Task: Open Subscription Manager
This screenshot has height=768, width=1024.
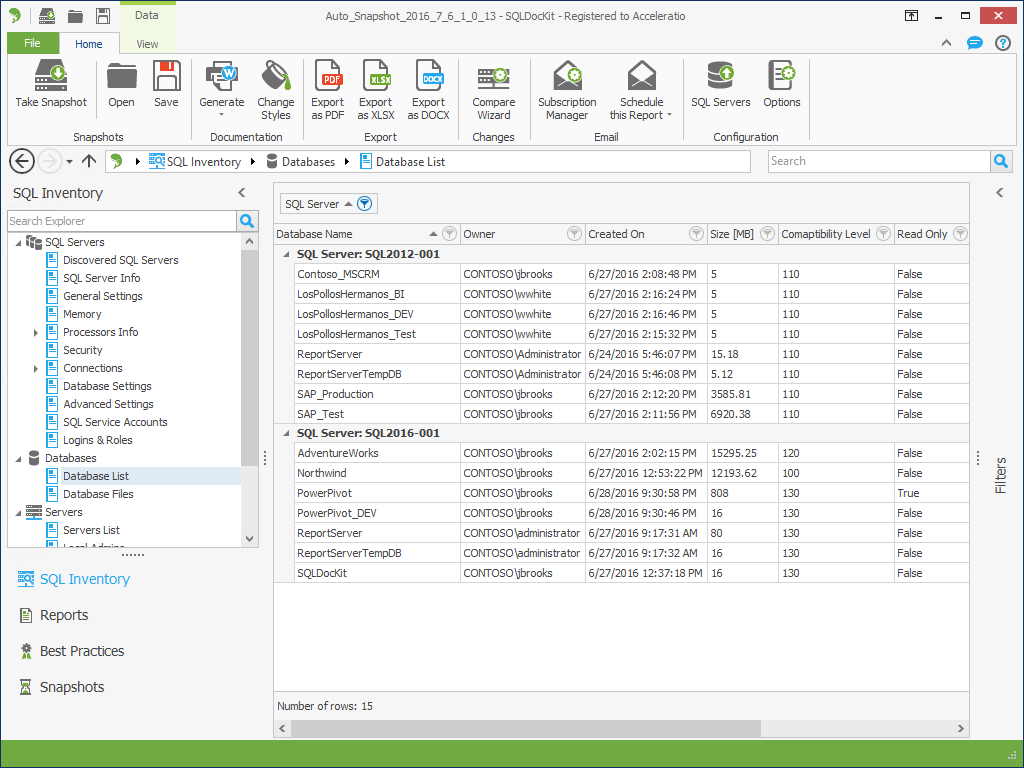Action: (567, 77)
